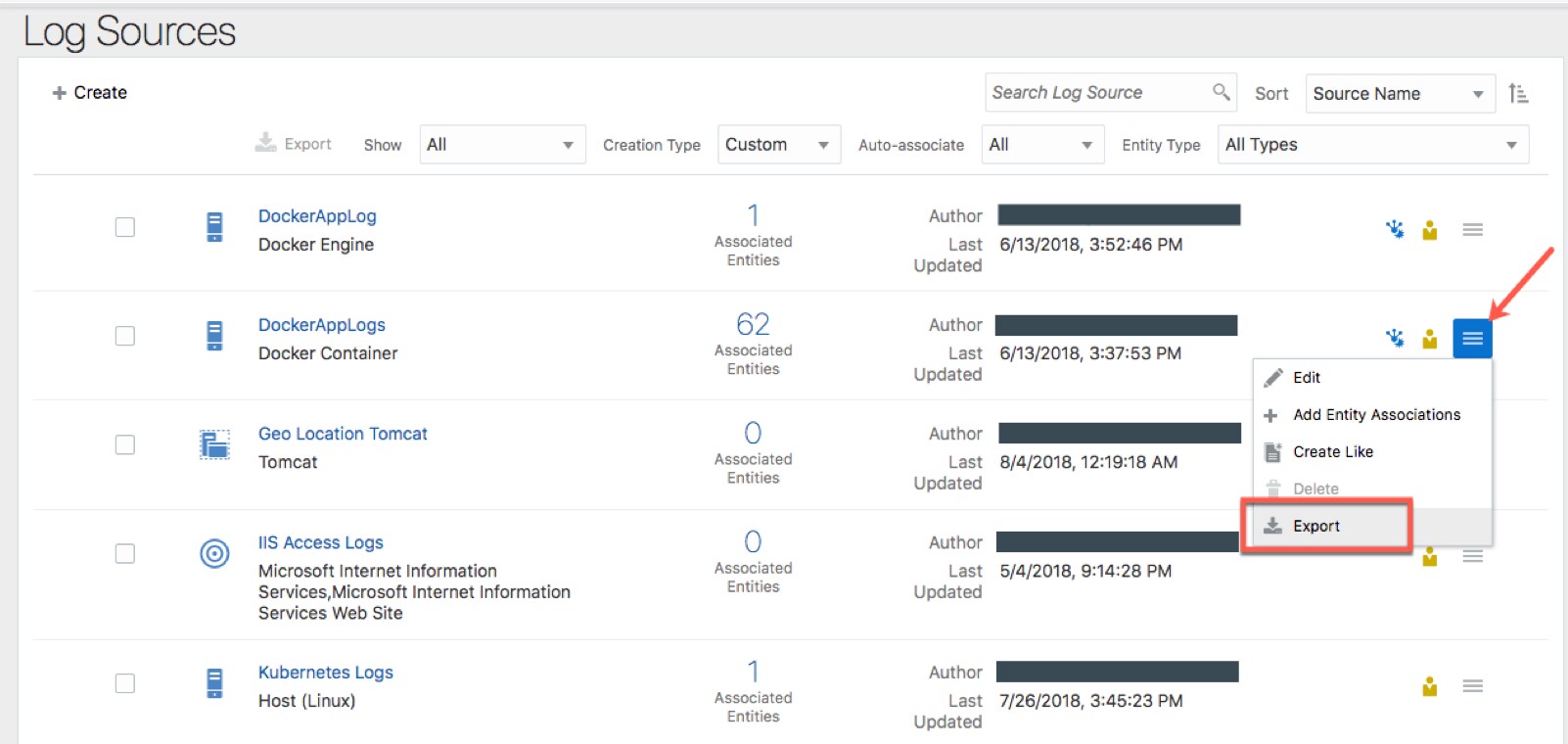The image size is (1568, 744).
Task: Click the Create button
Action: point(90,93)
